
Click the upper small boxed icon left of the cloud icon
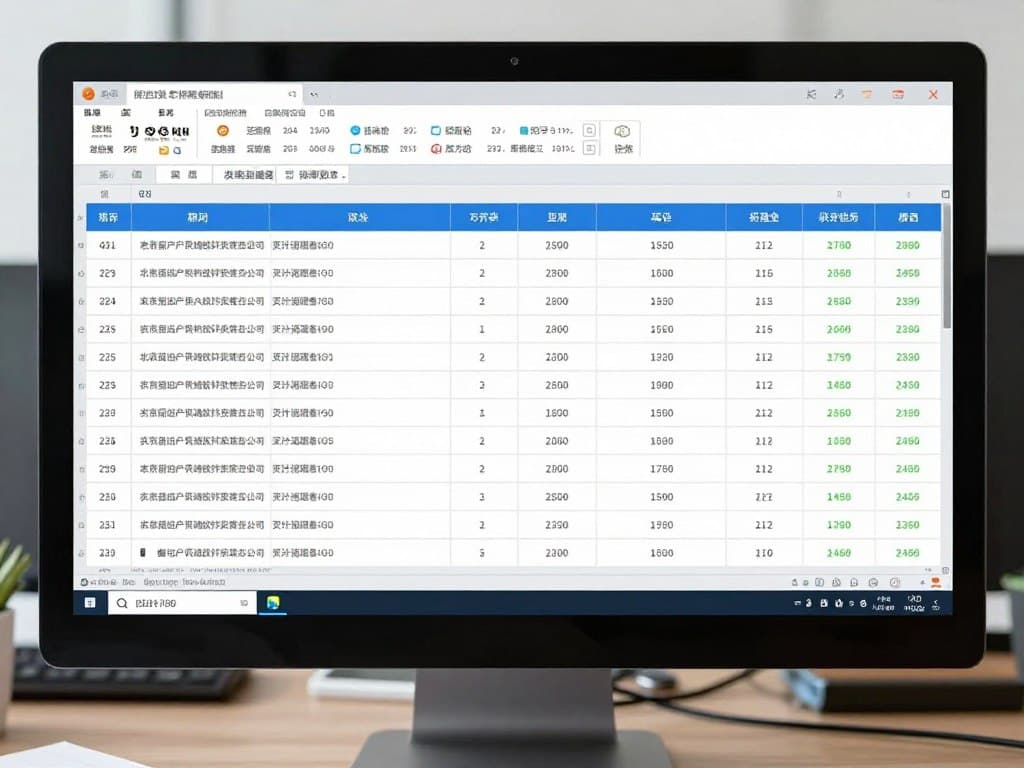(589, 131)
